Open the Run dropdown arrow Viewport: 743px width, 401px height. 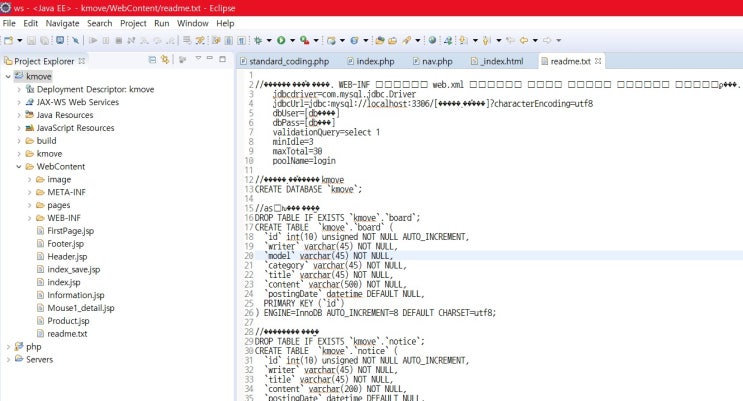click(292, 41)
